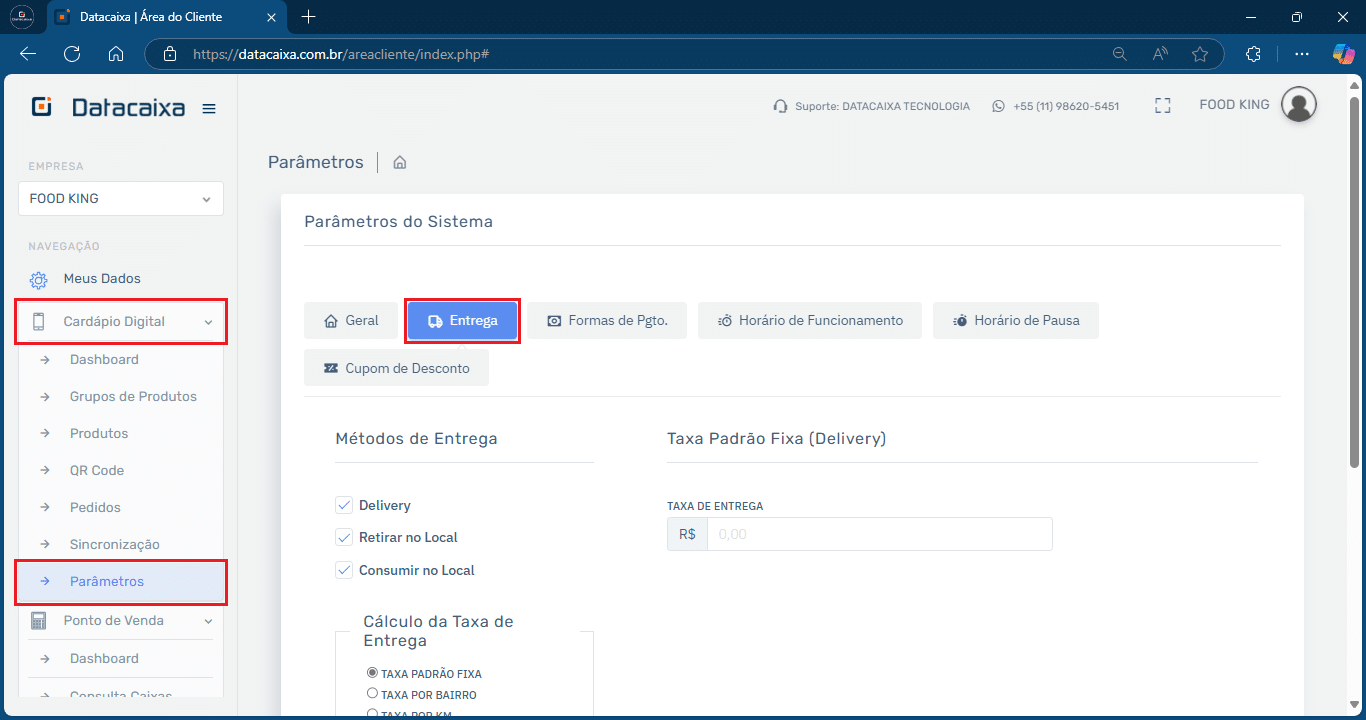Go to Grupos de Produtos in sidebar
This screenshot has width=1366, height=720.
133,397
